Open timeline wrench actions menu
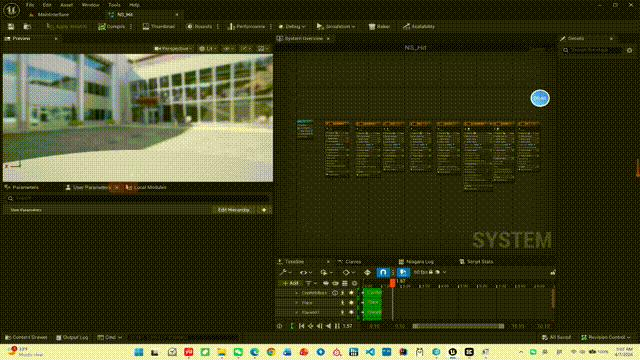640x360 pixels. click(285, 272)
